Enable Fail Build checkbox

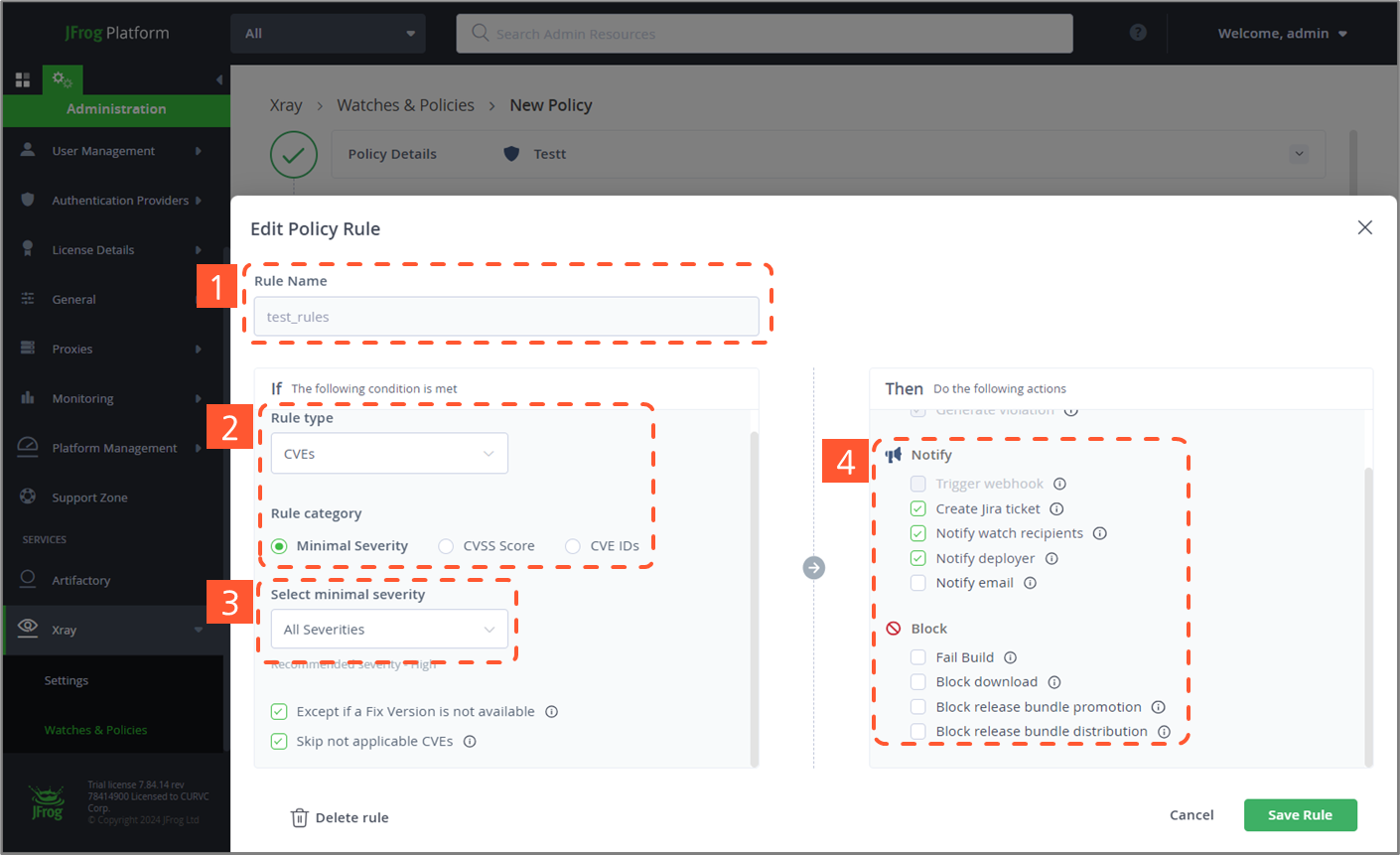click(x=918, y=657)
